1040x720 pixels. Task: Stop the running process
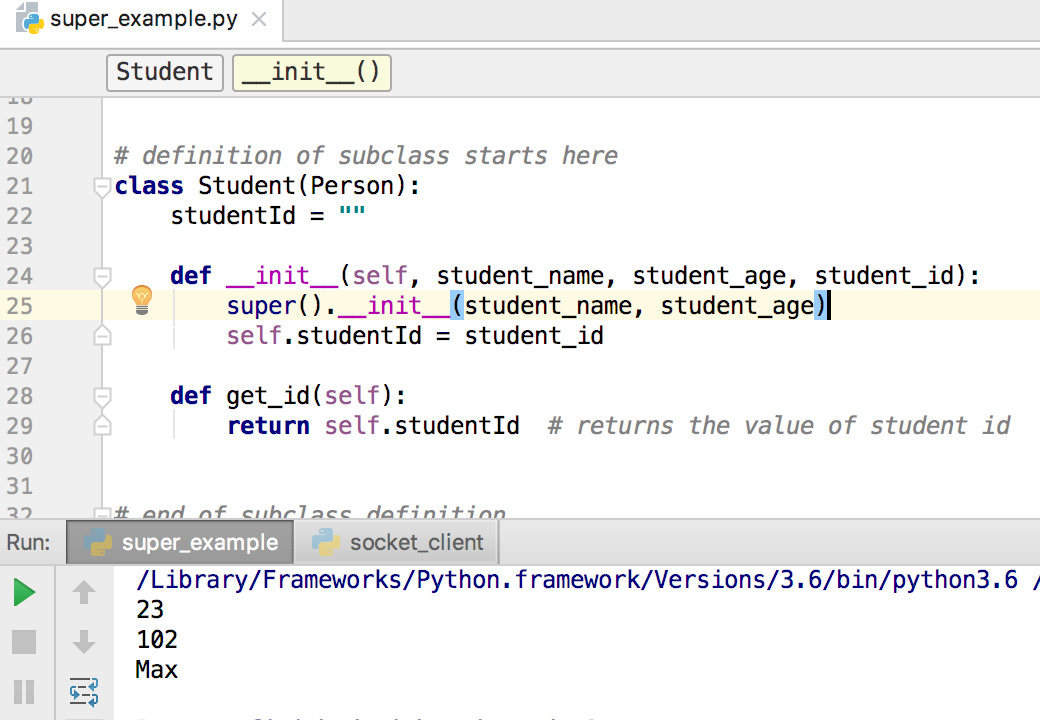point(25,640)
